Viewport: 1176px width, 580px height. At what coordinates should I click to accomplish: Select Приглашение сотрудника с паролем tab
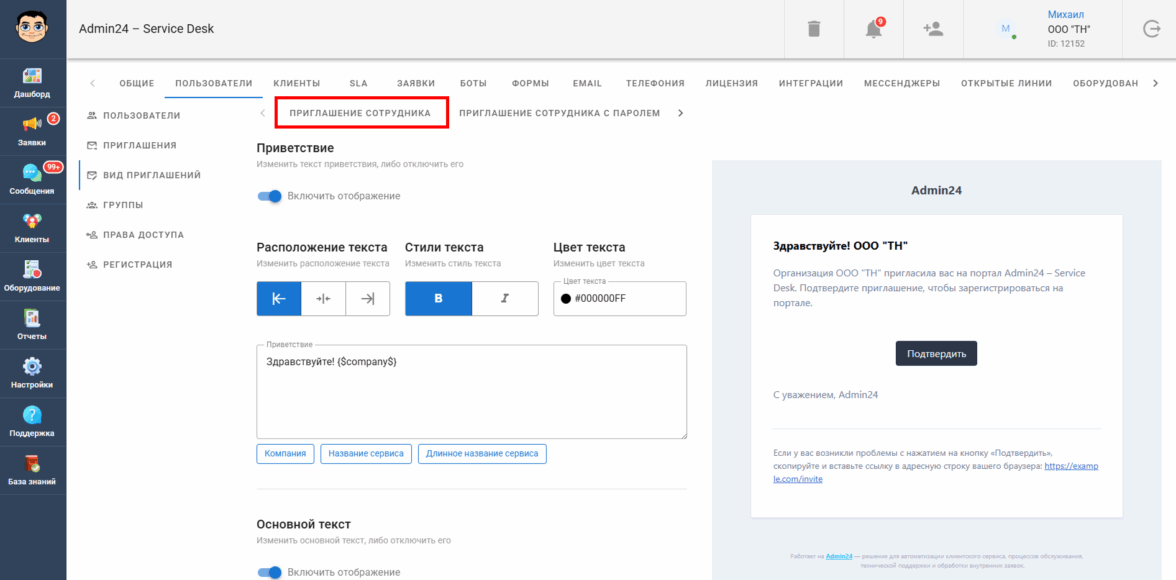click(559, 113)
